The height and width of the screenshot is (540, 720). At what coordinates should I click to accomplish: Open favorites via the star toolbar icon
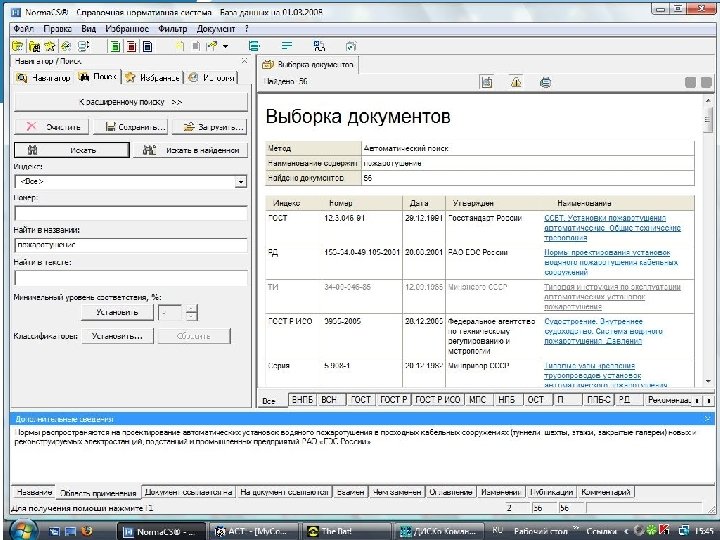[50, 46]
